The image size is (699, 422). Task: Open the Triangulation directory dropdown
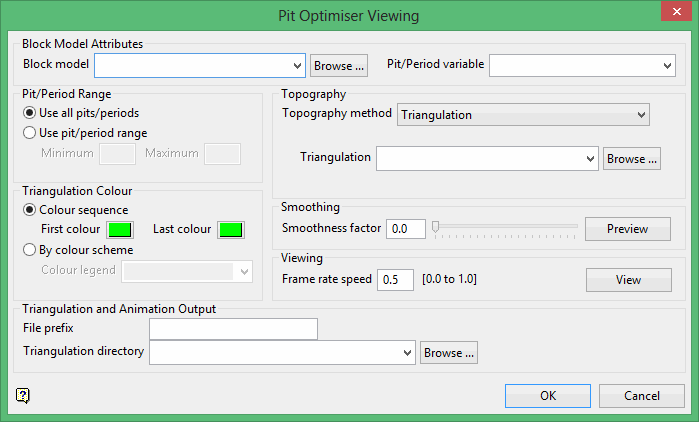coord(407,352)
